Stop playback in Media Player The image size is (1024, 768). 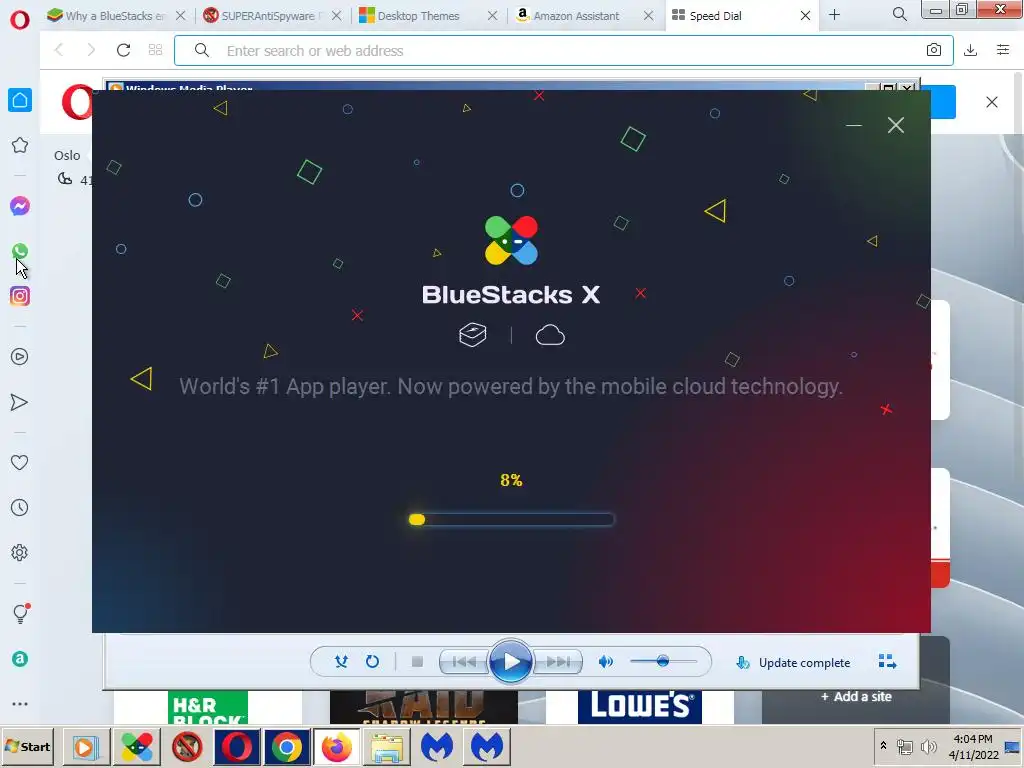417,662
